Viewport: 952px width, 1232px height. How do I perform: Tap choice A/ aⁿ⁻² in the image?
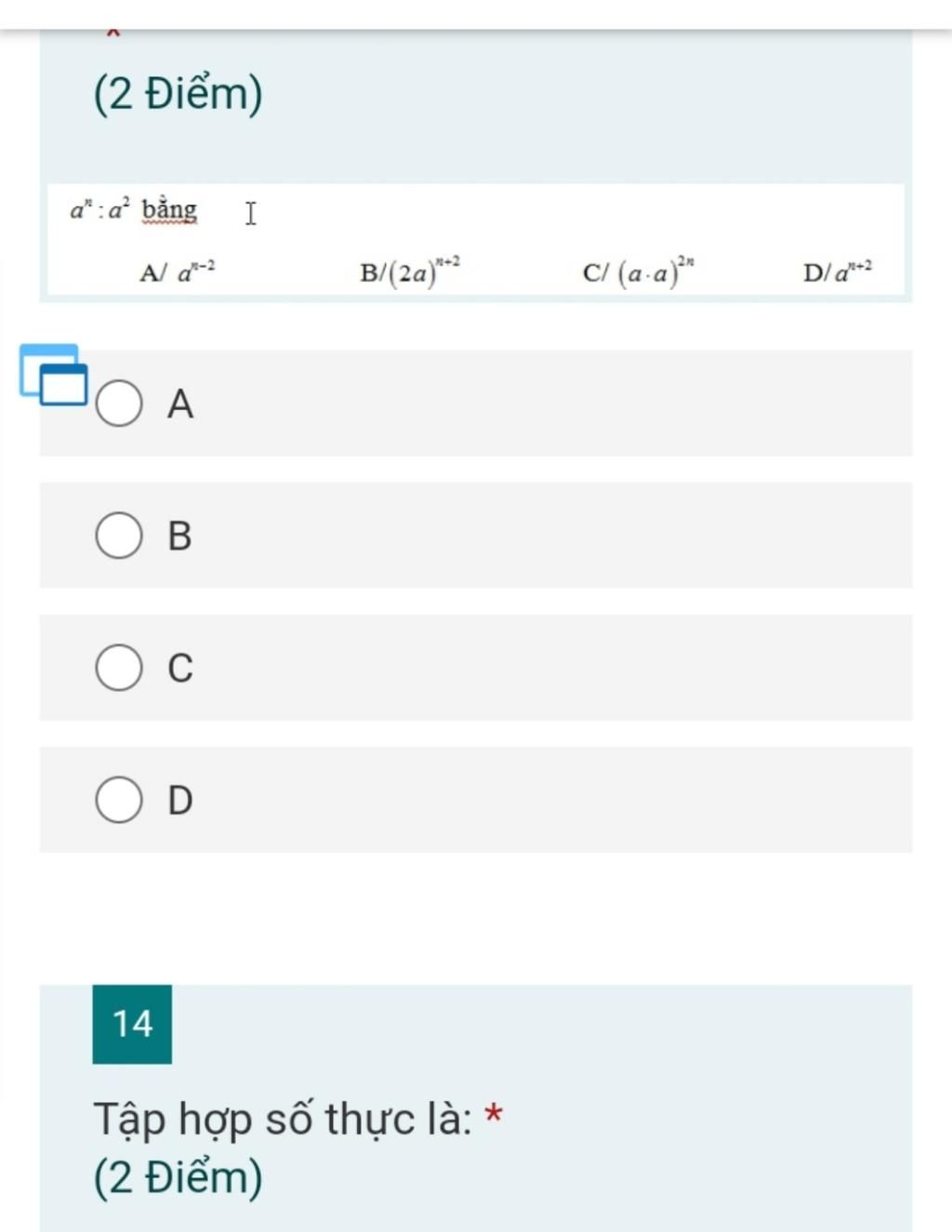tap(178, 272)
